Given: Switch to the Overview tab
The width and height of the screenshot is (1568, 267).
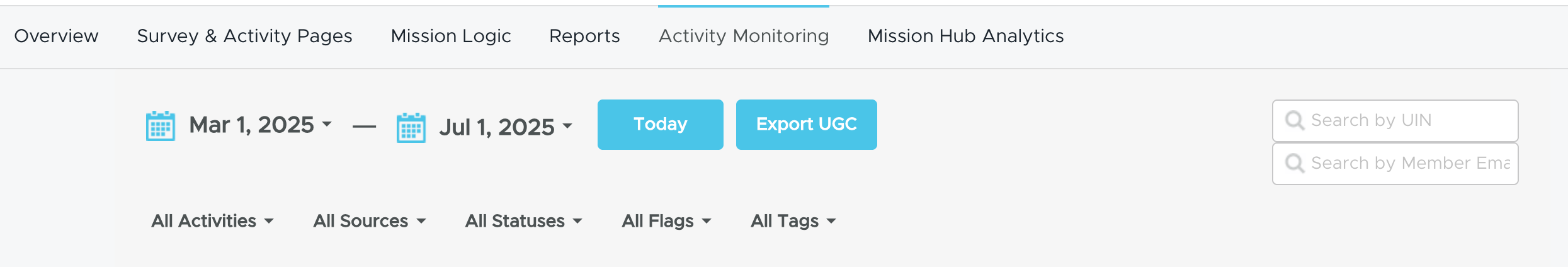Looking at the screenshot, I should (57, 37).
